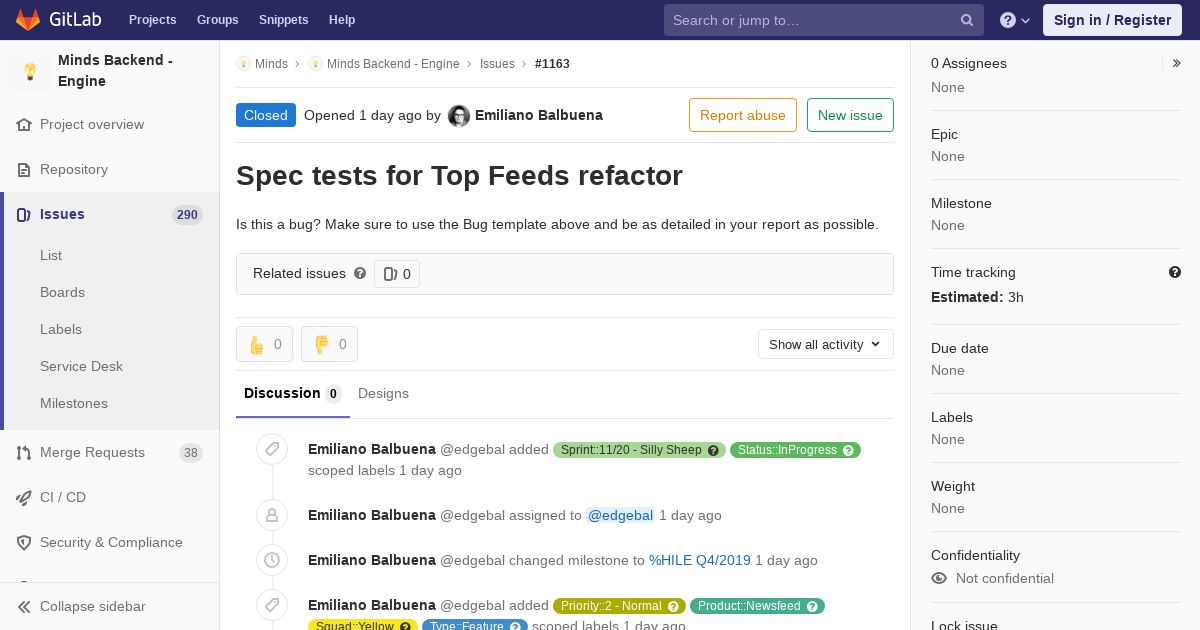Click the Minds breadcrumb link

point(271,64)
